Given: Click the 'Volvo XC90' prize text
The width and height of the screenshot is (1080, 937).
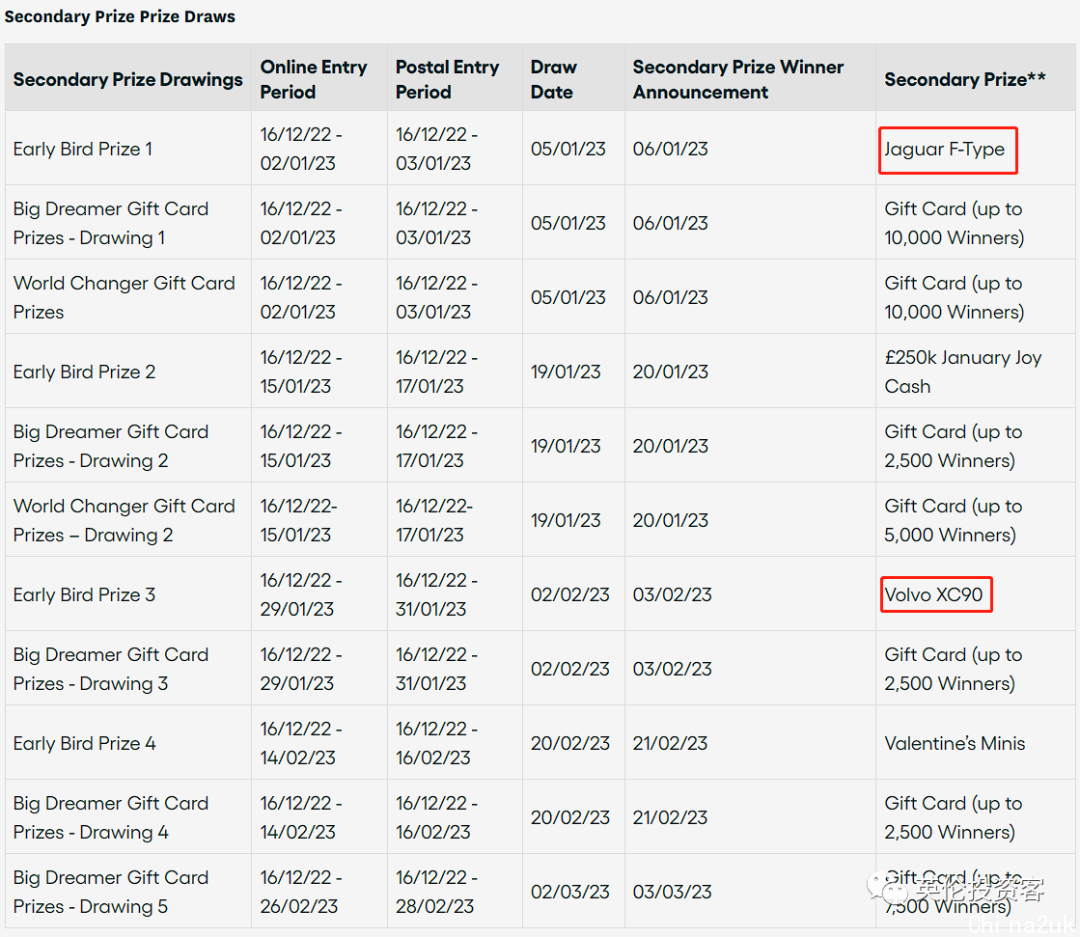Looking at the screenshot, I should pyautogui.click(x=933, y=595).
